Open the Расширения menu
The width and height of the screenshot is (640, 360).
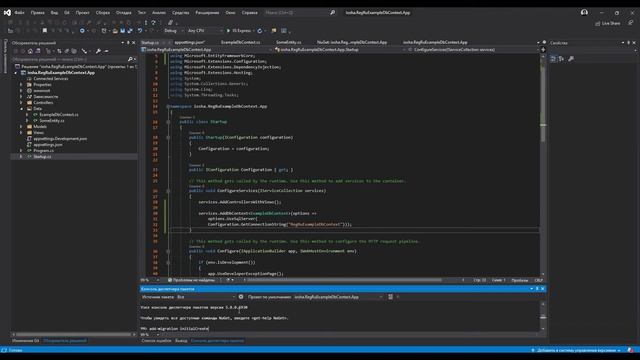207,13
